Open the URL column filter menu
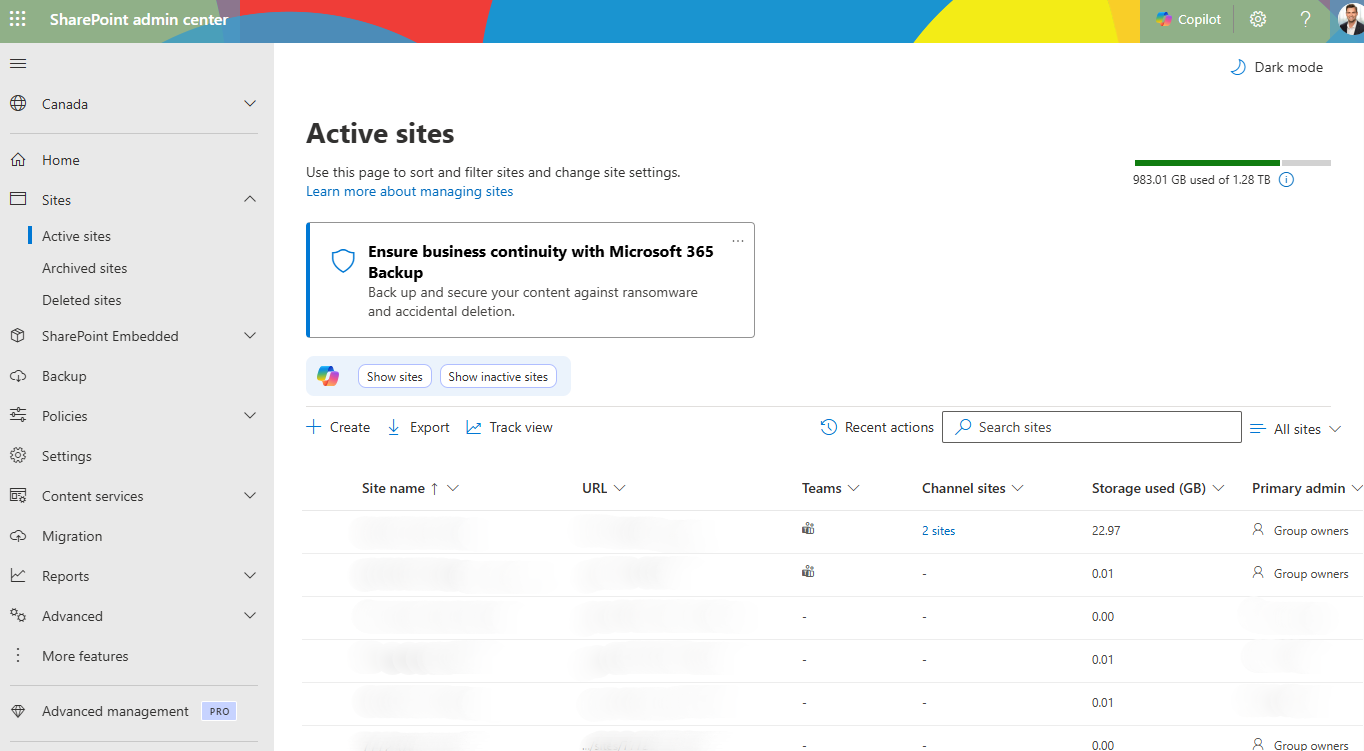This screenshot has height=751, width=1364. 619,488
